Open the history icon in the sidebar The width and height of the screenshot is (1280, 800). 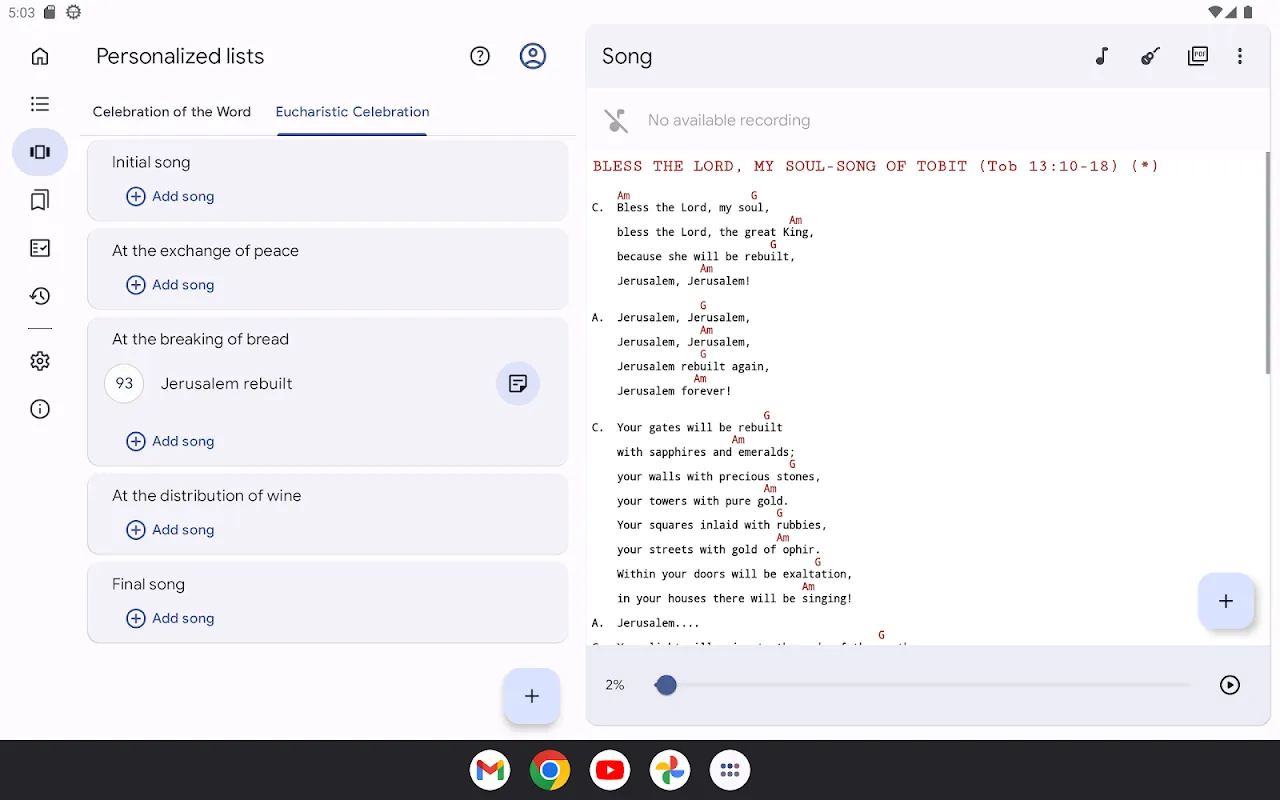click(40, 296)
